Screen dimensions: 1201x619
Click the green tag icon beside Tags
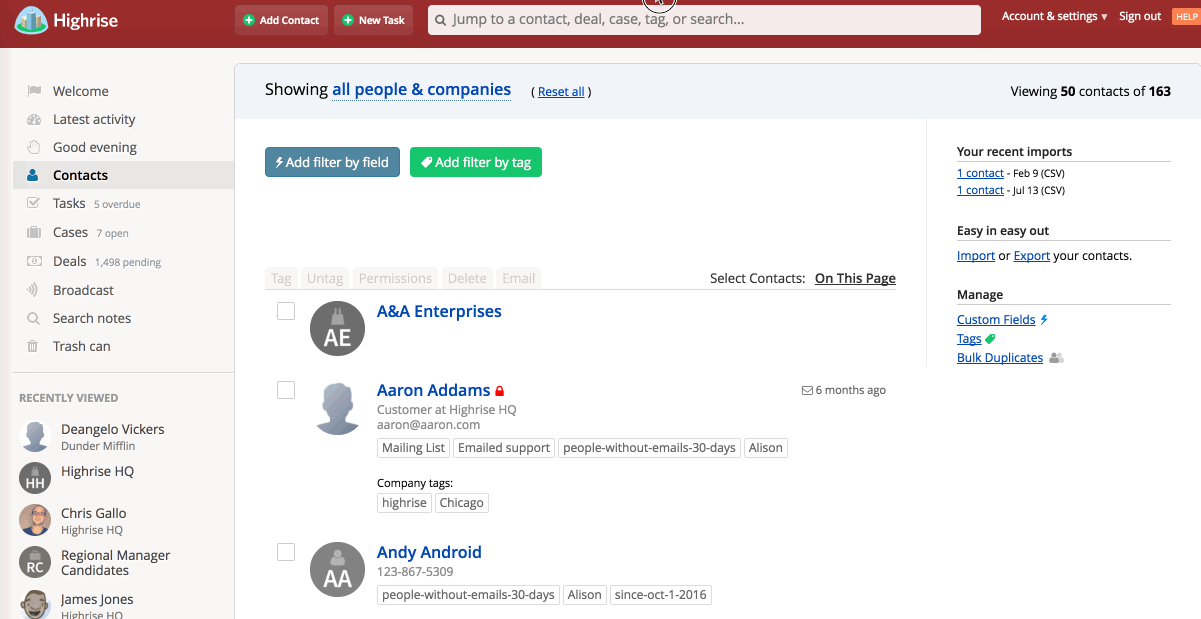tap(991, 338)
